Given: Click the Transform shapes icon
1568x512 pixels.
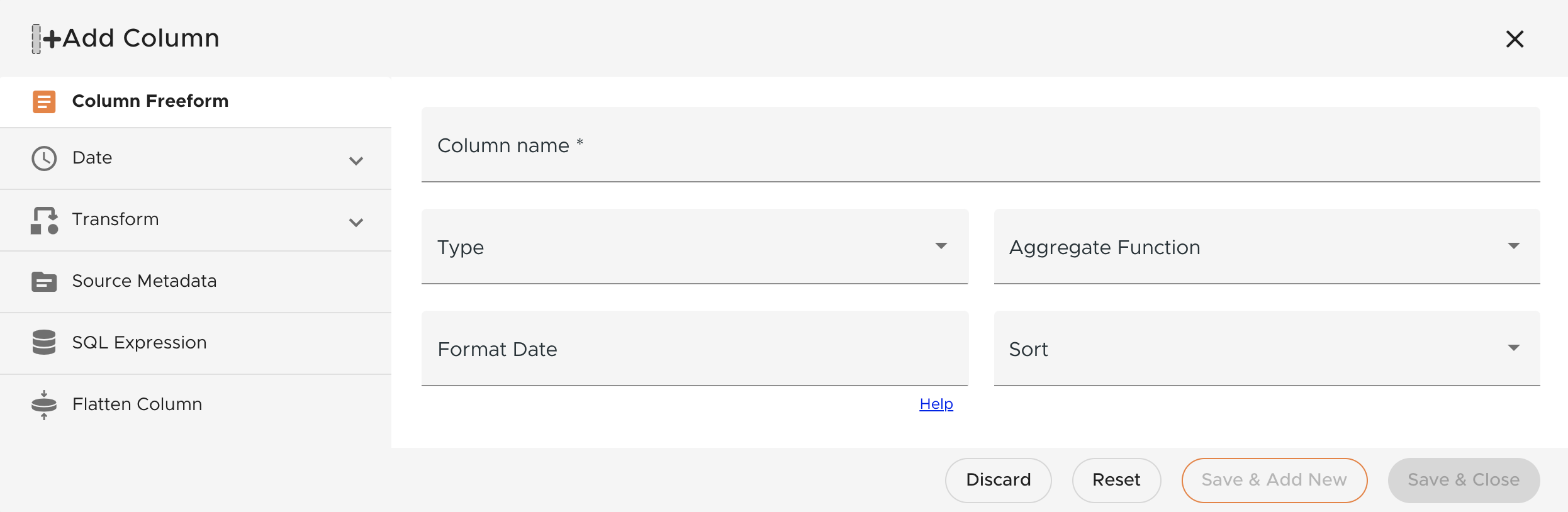Looking at the screenshot, I should [44, 220].
